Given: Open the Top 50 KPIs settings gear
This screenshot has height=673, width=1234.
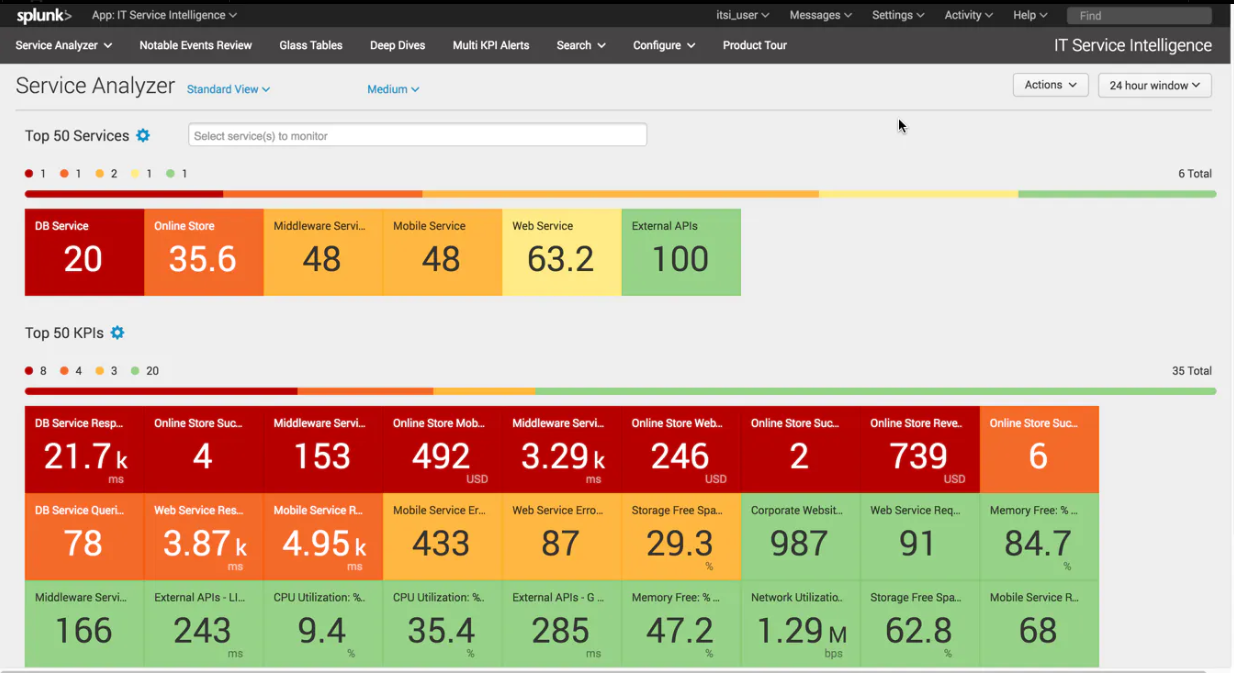Looking at the screenshot, I should coord(117,333).
